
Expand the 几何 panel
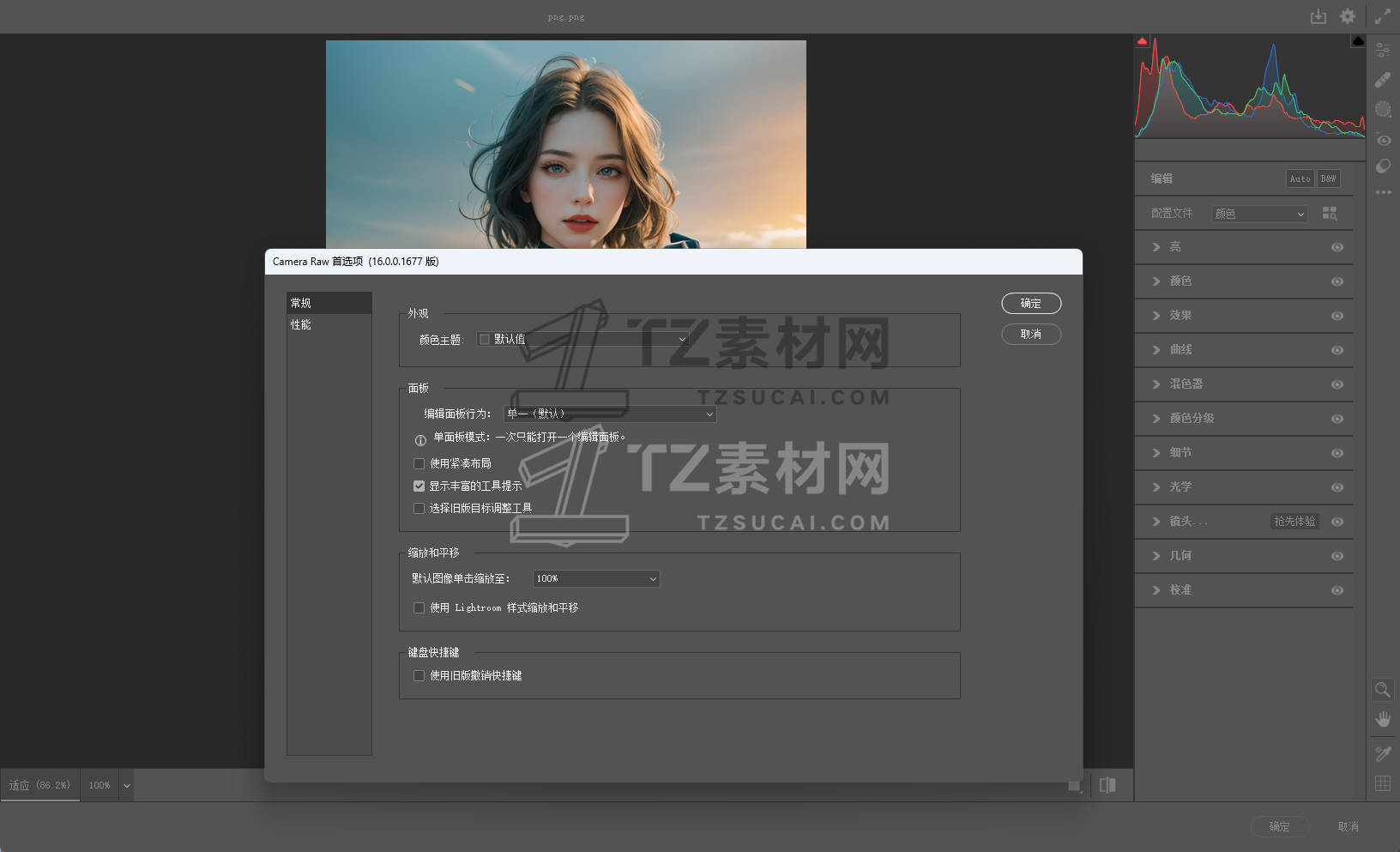click(1156, 556)
